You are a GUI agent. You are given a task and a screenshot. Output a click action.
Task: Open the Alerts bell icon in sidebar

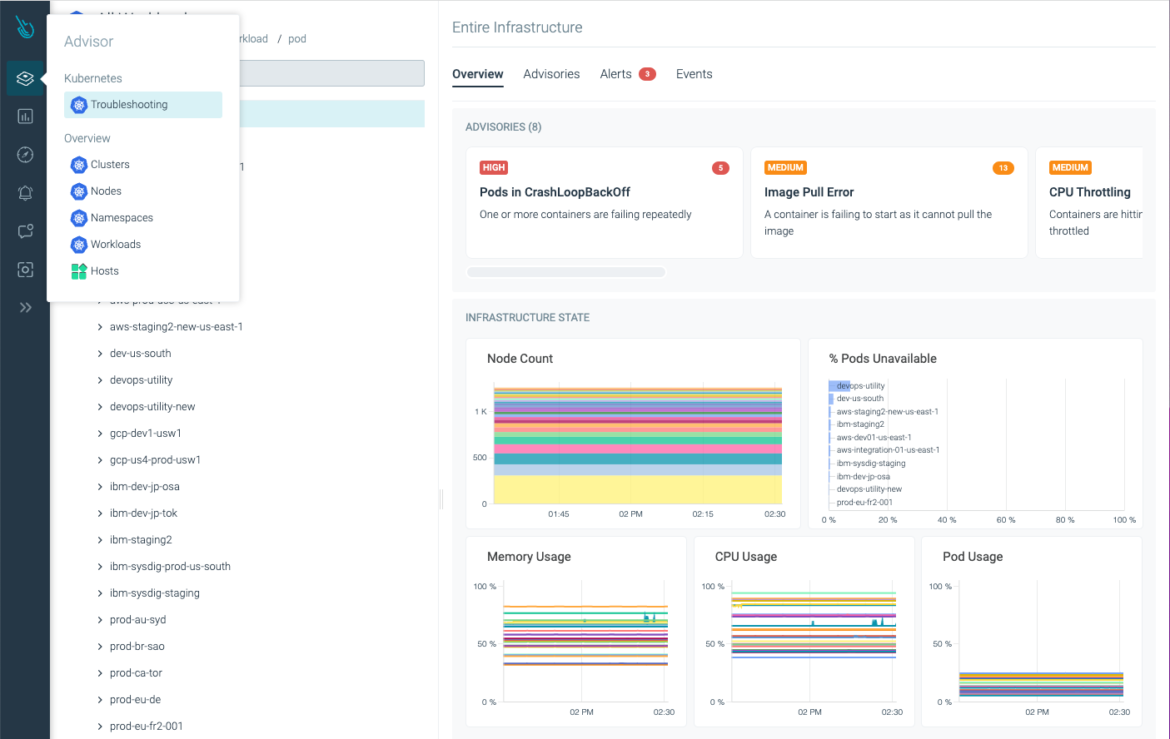pos(25,193)
